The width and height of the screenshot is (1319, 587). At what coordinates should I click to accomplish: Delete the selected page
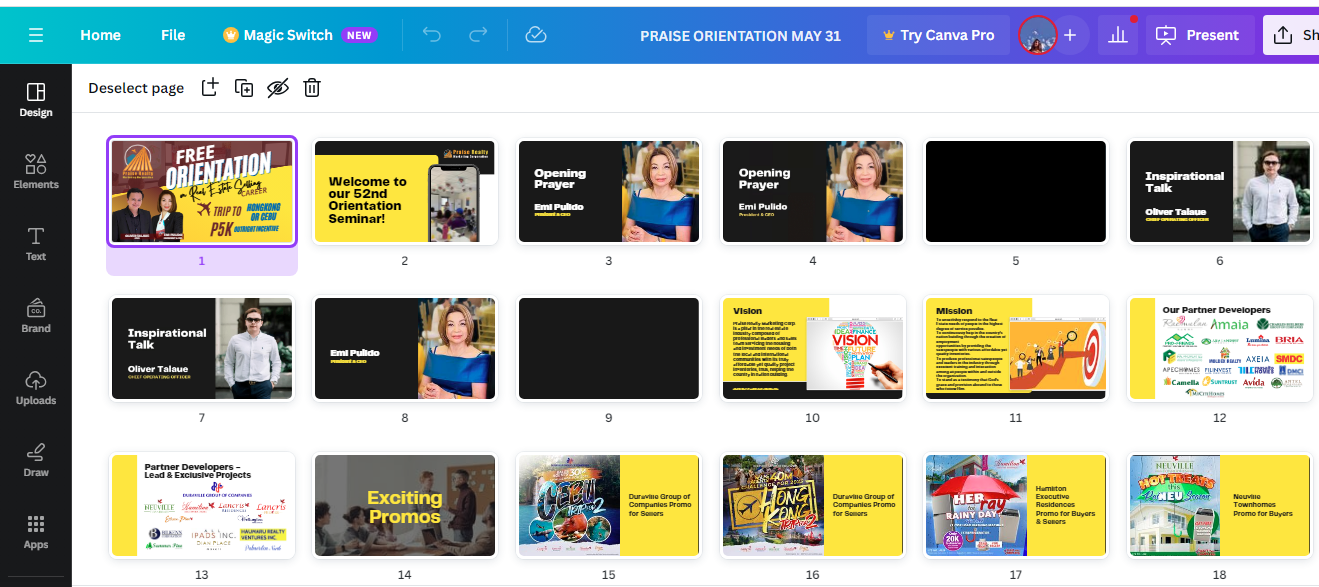tap(312, 88)
